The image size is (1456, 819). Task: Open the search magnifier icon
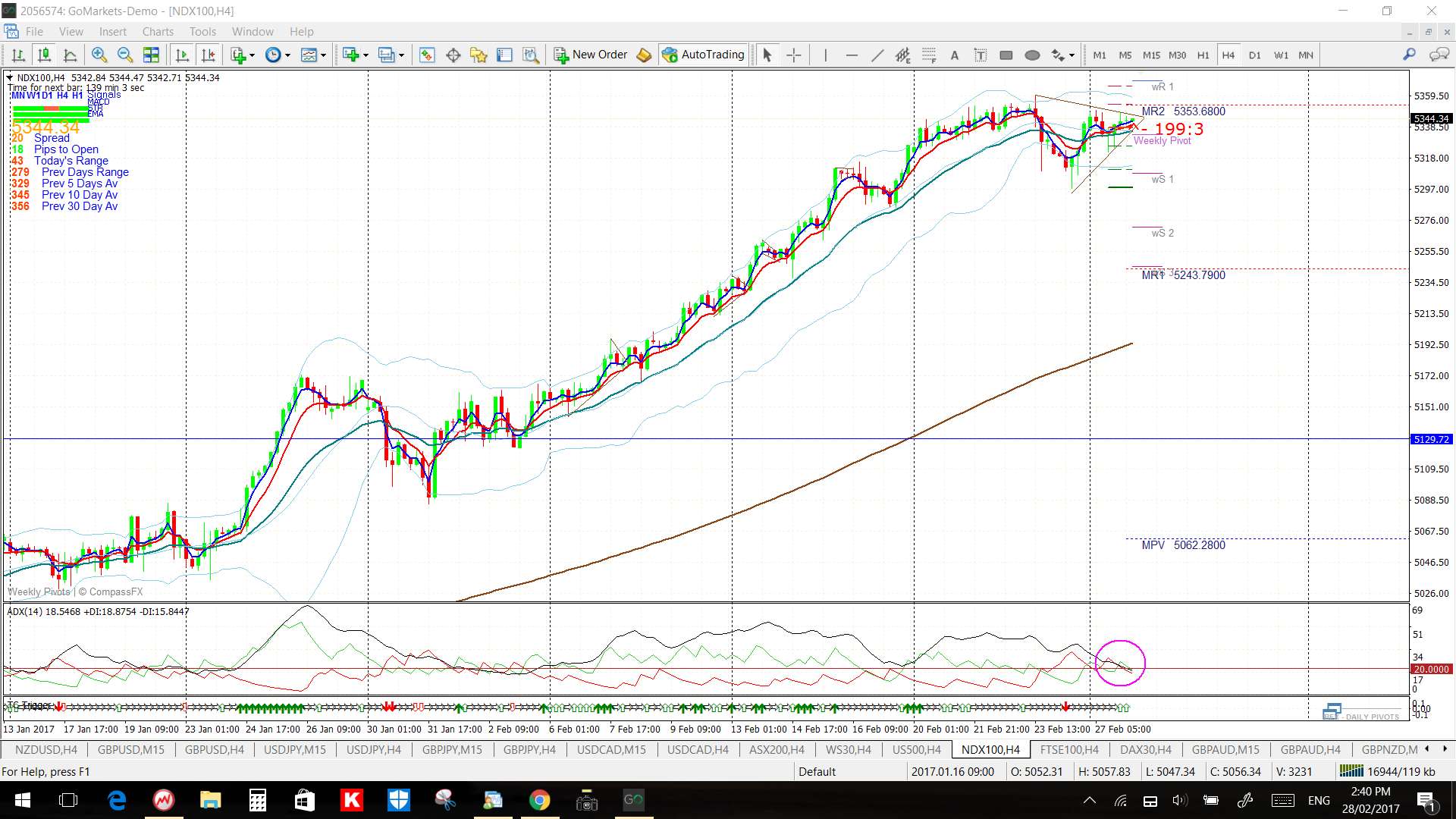(1409, 55)
